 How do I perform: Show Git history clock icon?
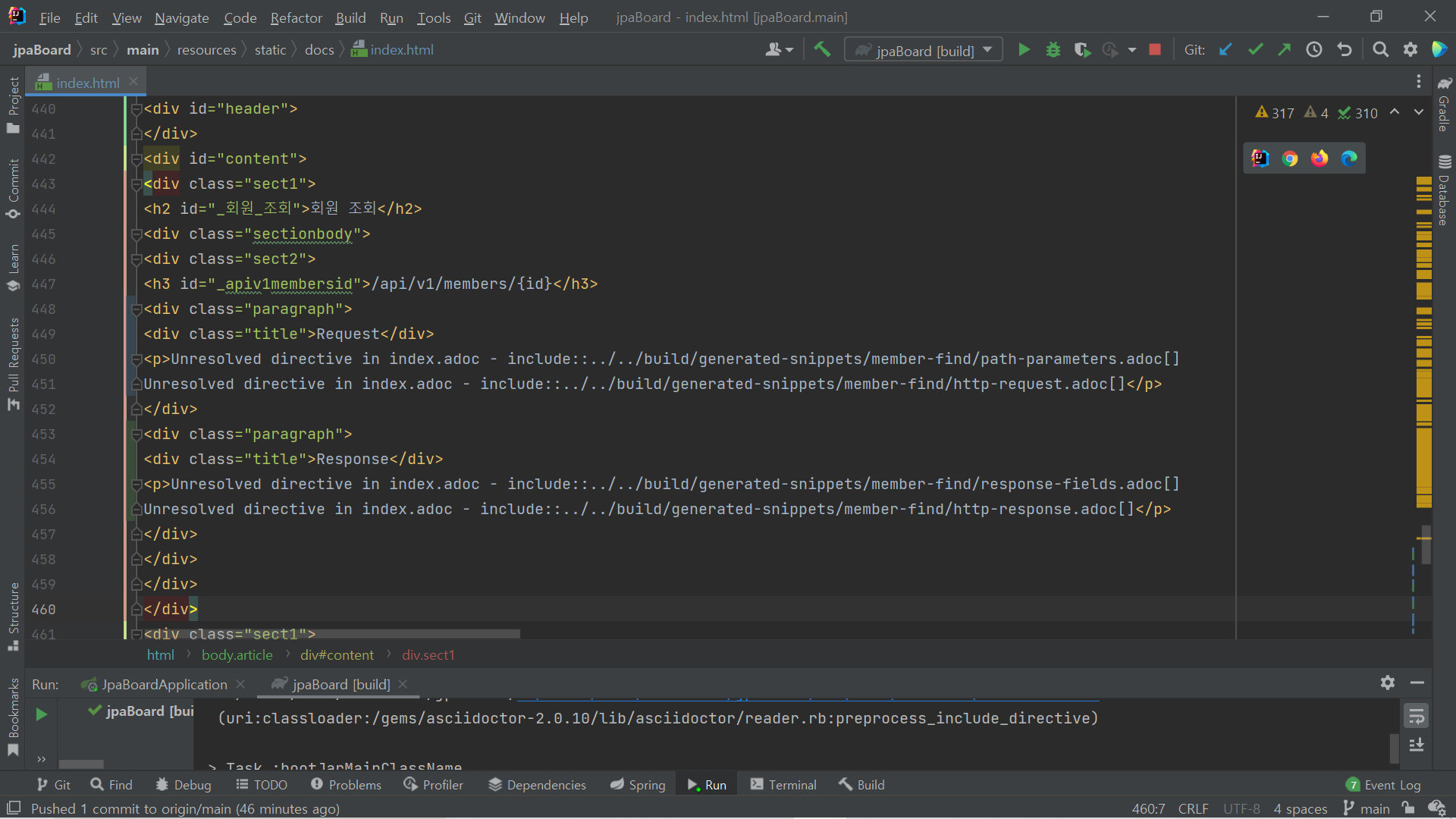click(x=1314, y=50)
